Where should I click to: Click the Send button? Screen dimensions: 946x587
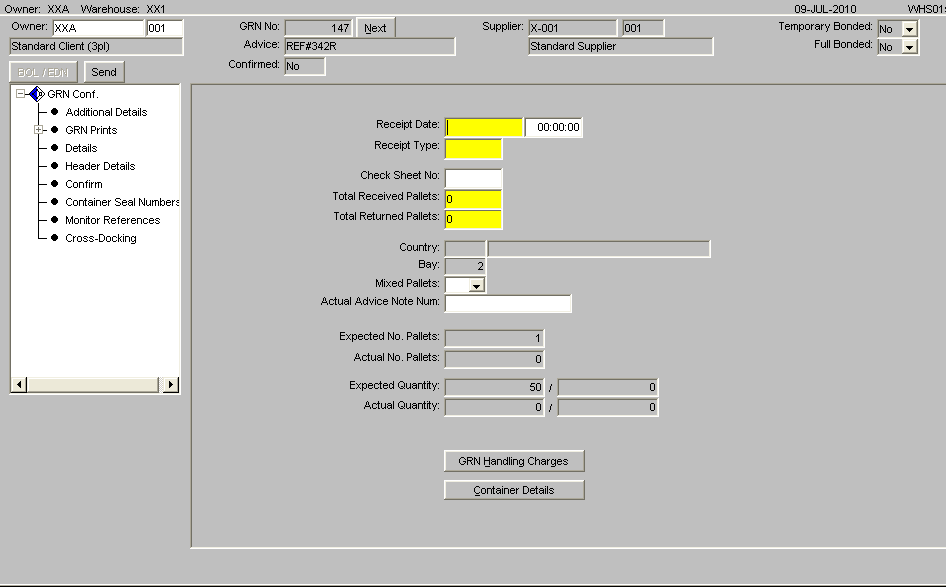[x=104, y=72]
